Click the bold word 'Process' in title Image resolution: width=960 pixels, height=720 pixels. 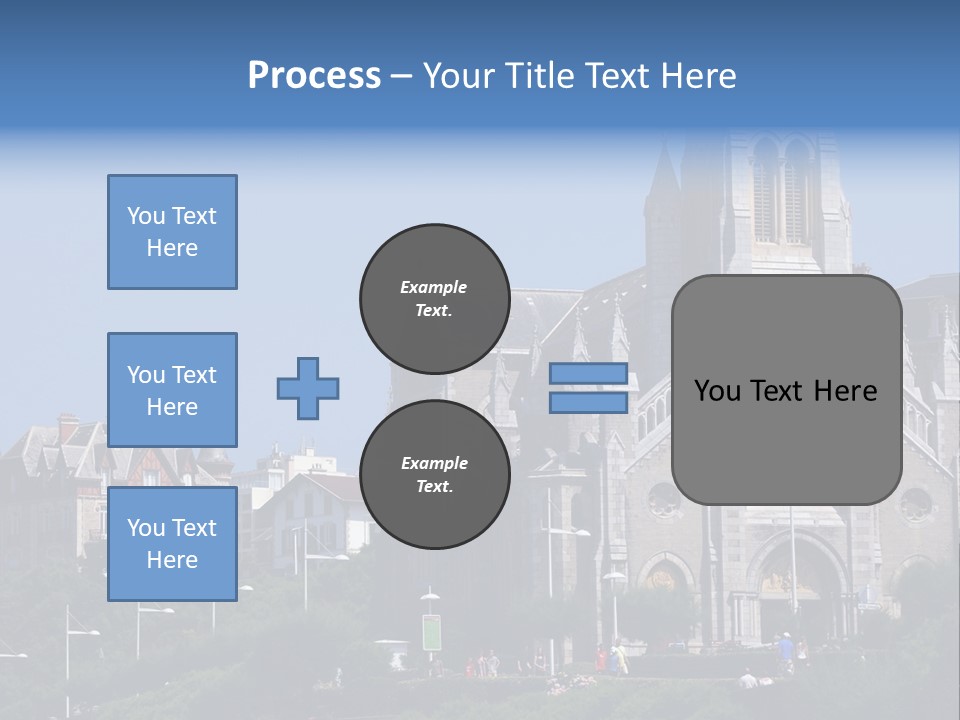(314, 76)
